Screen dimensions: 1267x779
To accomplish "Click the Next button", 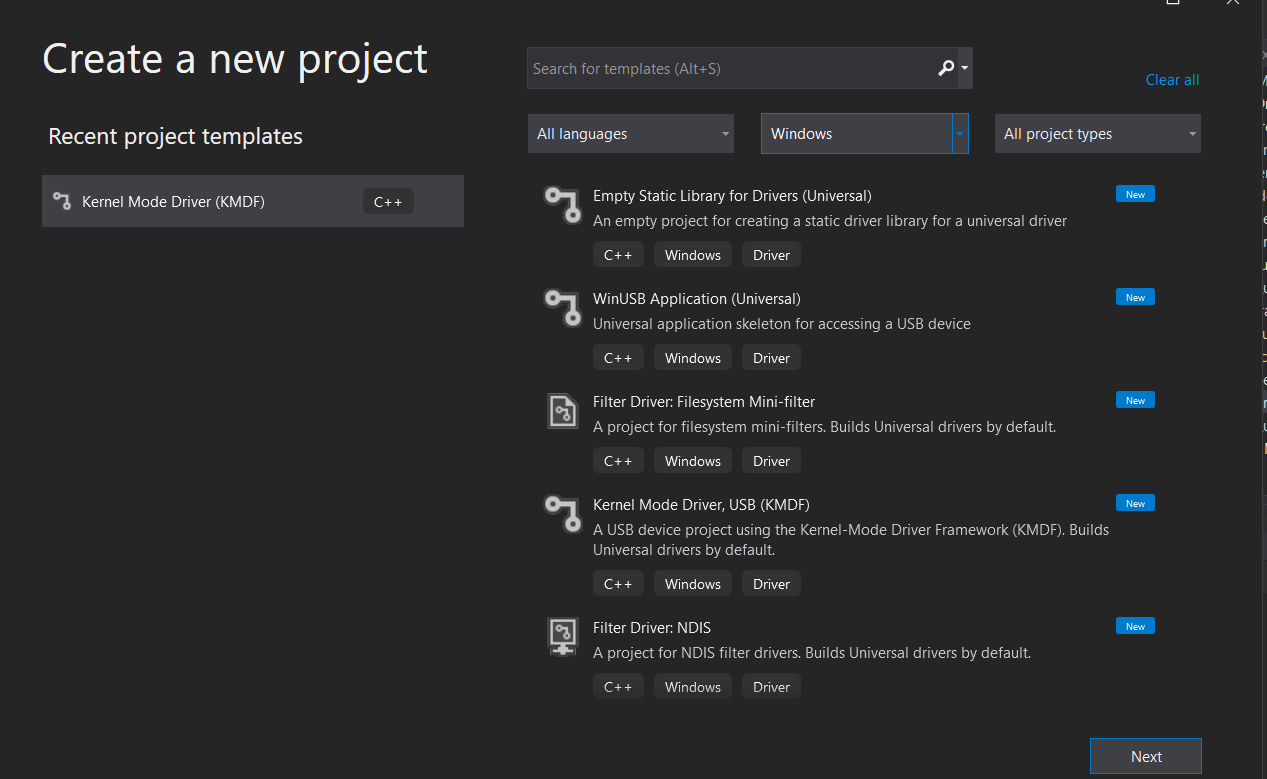I will point(1146,756).
